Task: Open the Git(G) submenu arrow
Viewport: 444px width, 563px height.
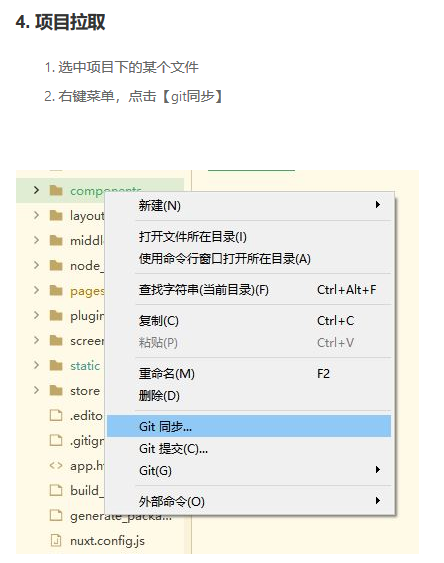Action: (x=378, y=470)
